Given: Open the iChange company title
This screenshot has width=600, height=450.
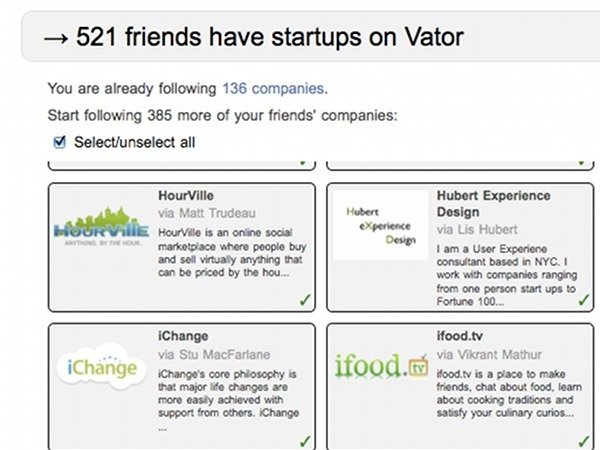Looking at the screenshot, I should point(184,336).
